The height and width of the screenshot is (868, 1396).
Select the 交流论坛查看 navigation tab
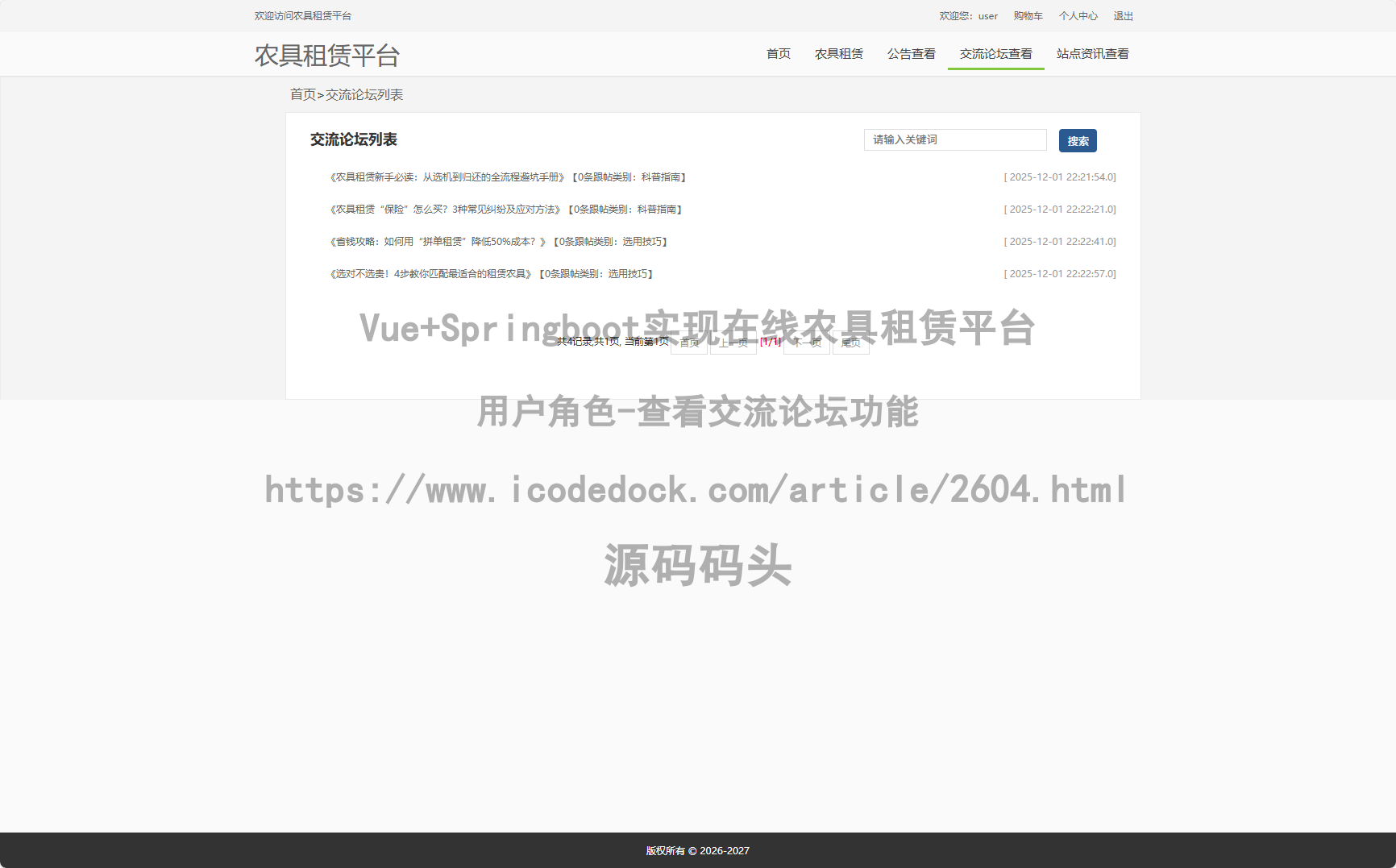tap(995, 54)
